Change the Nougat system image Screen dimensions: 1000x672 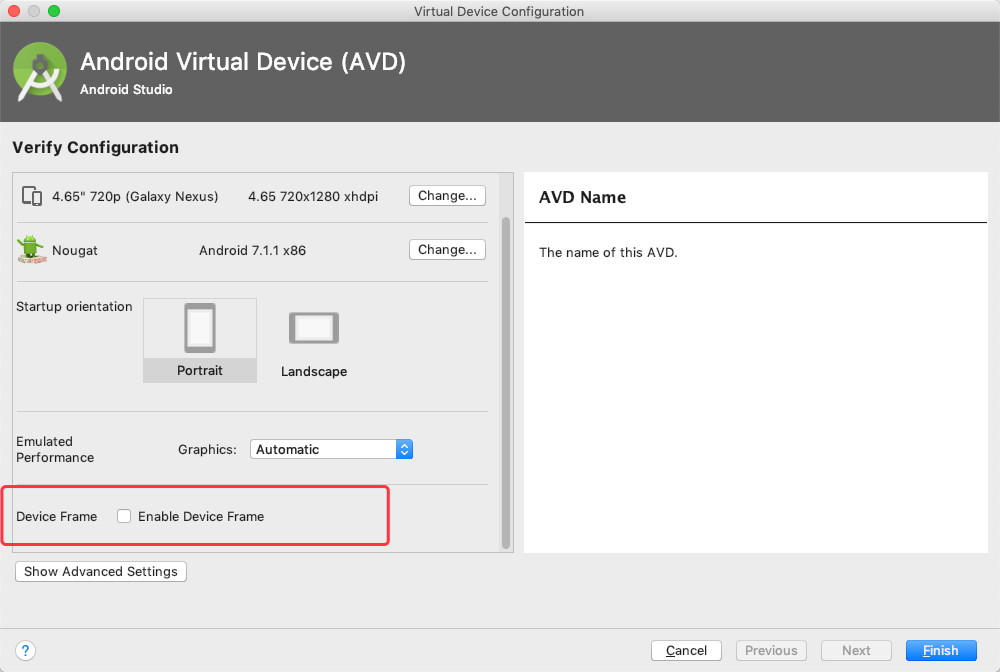[447, 249]
